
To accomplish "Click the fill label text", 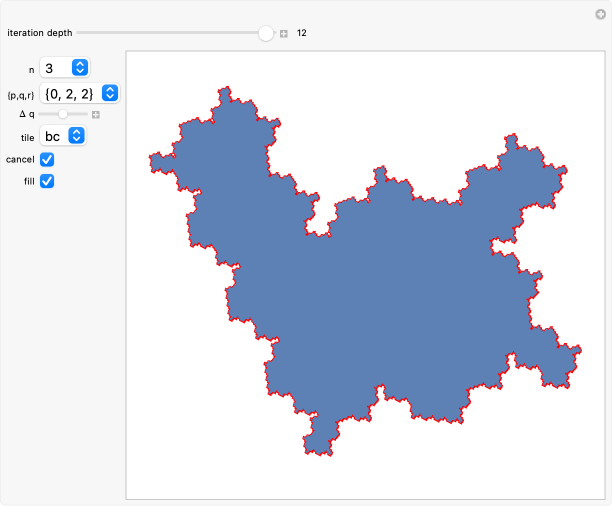I will click(29, 181).
